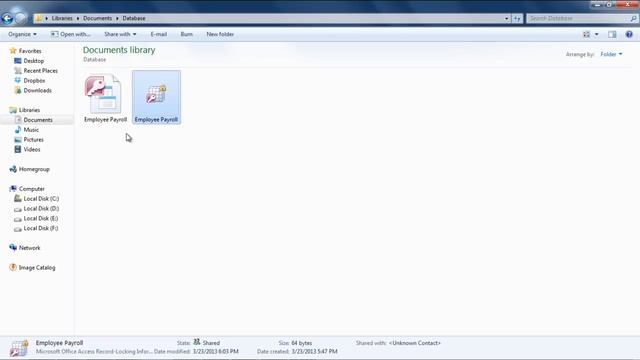Open the Organize dropdown menu
The height and width of the screenshot is (360, 640).
click(x=22, y=34)
